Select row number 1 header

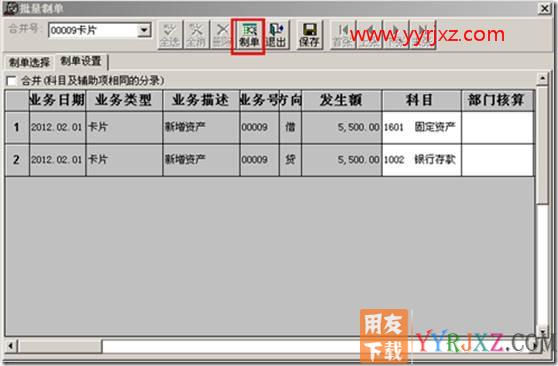coord(17,127)
